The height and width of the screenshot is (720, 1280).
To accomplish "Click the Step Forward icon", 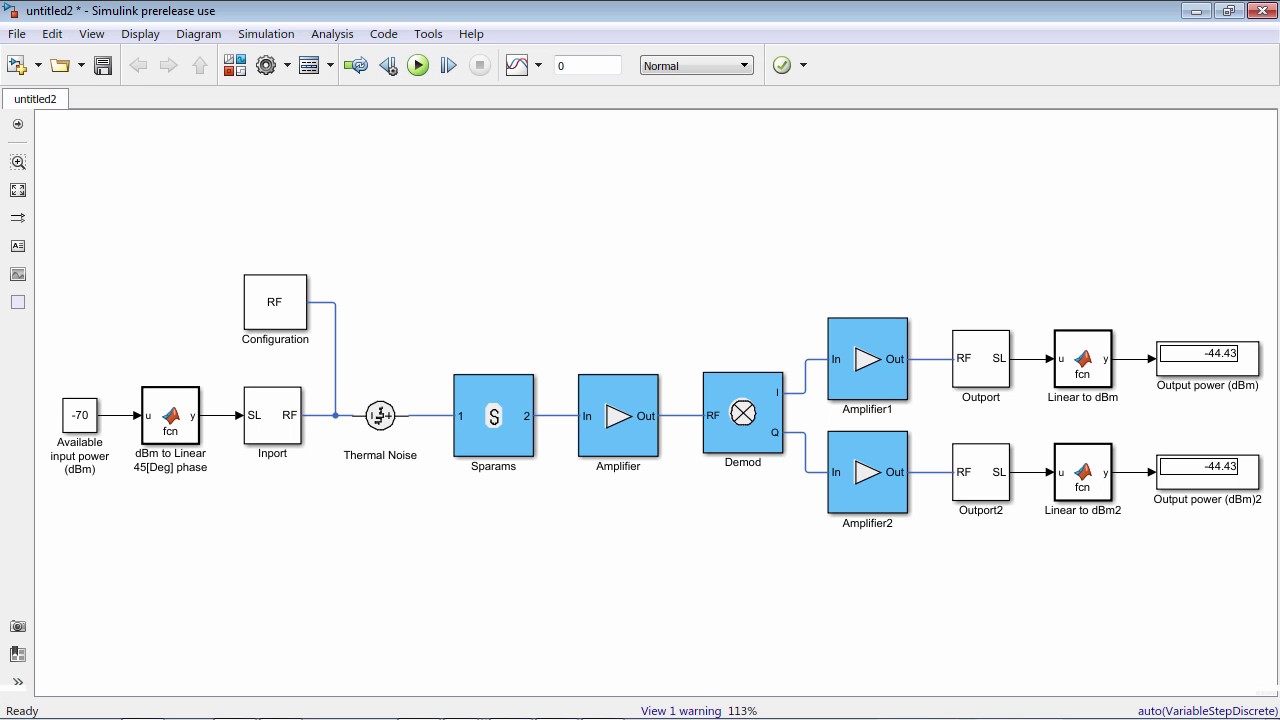I will [449, 65].
